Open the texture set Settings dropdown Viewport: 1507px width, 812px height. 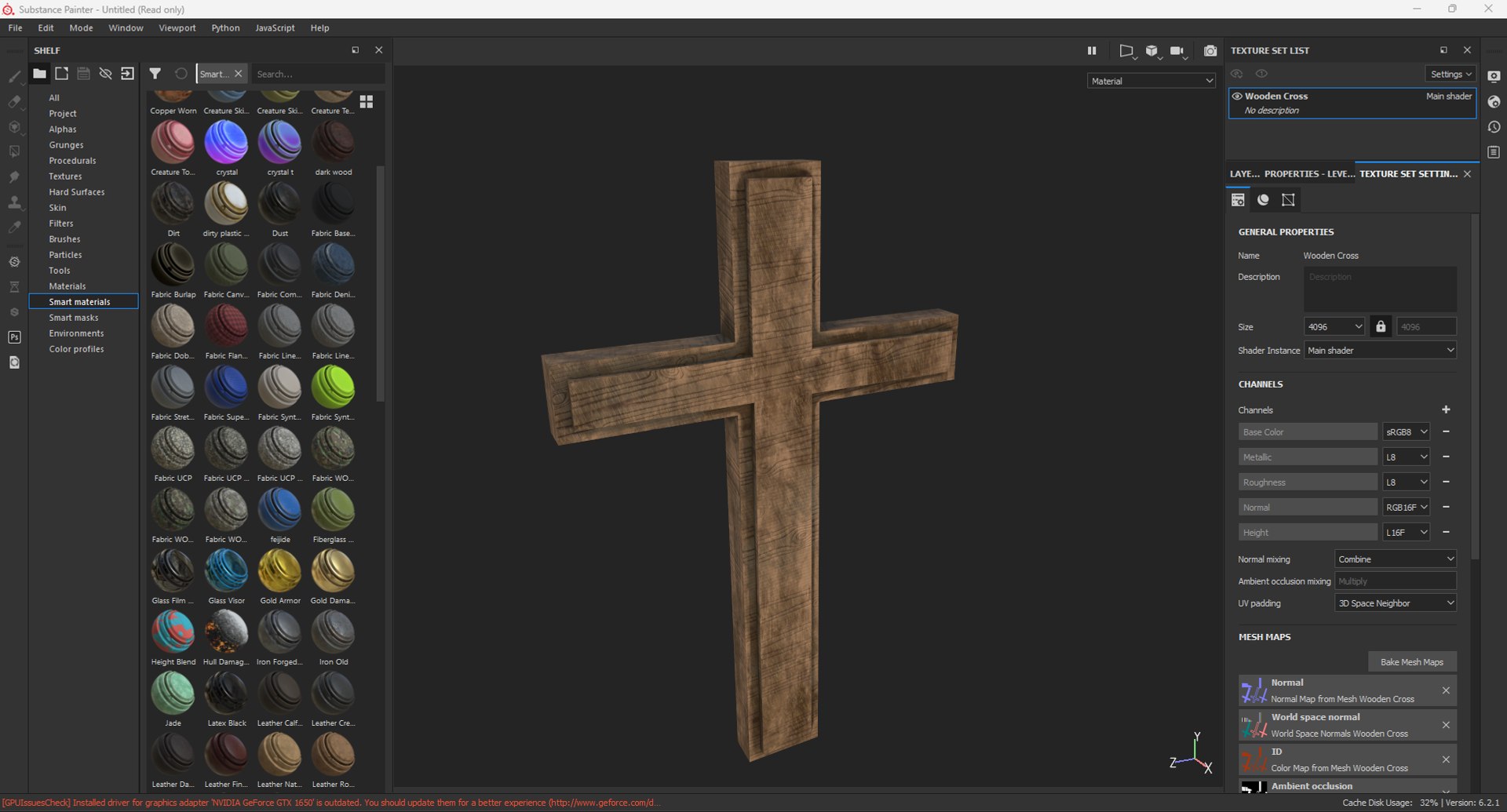point(1450,74)
